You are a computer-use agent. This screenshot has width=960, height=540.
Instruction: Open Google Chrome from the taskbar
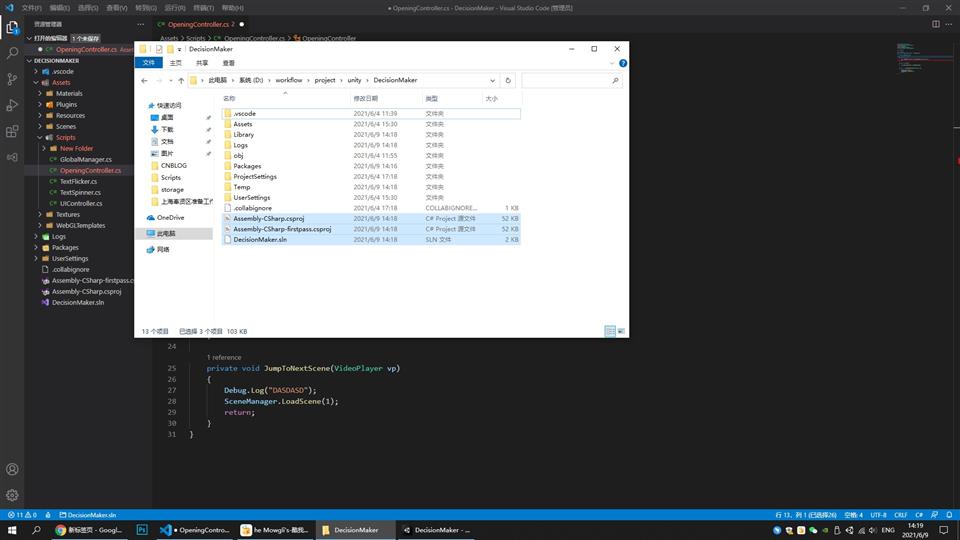pyautogui.click(x=90, y=530)
